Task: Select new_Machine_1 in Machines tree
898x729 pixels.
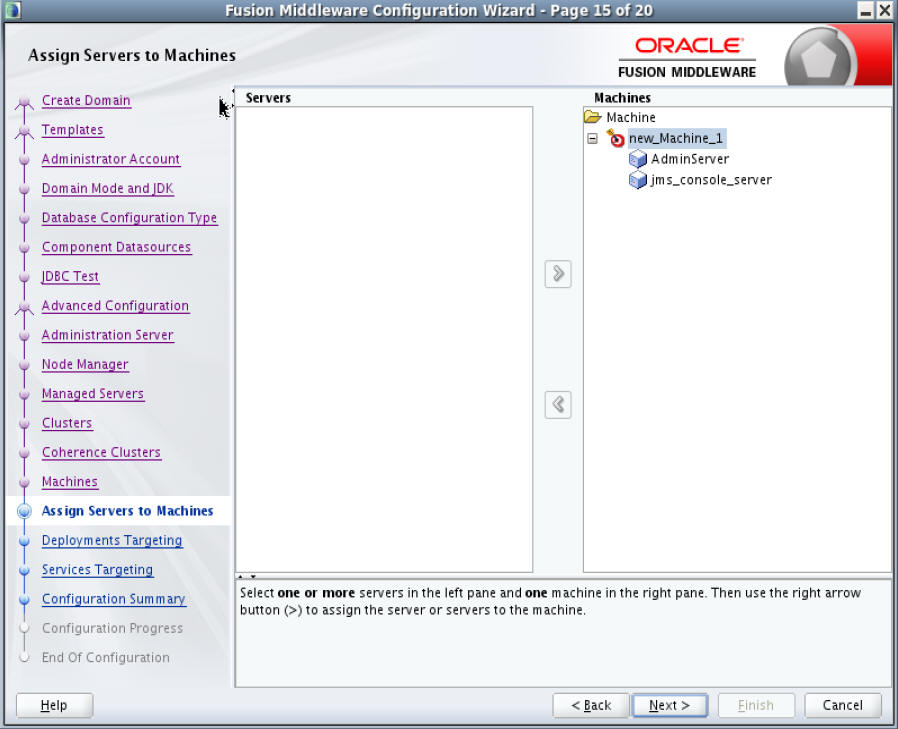Action: (676, 138)
